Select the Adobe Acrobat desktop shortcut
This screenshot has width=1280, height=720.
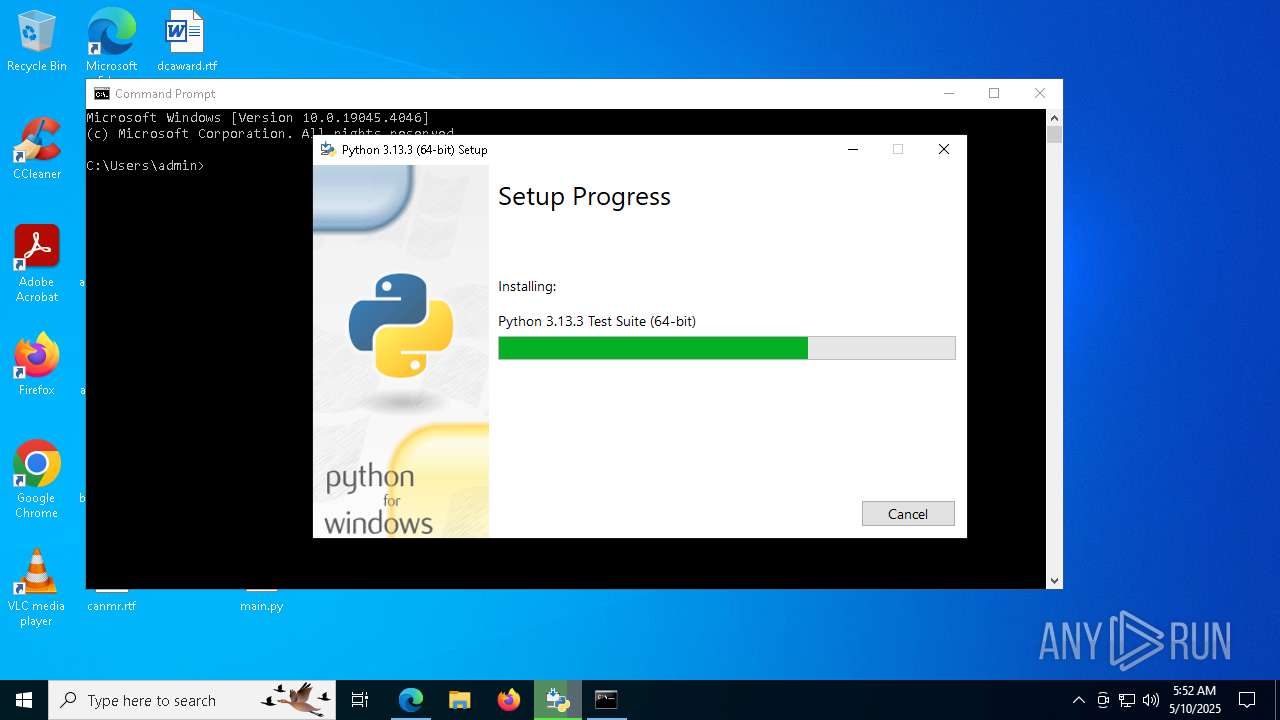point(37,264)
